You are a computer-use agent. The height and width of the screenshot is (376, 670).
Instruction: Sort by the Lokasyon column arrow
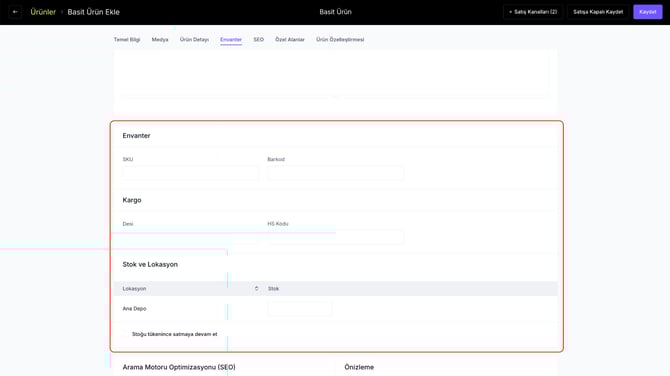point(256,288)
